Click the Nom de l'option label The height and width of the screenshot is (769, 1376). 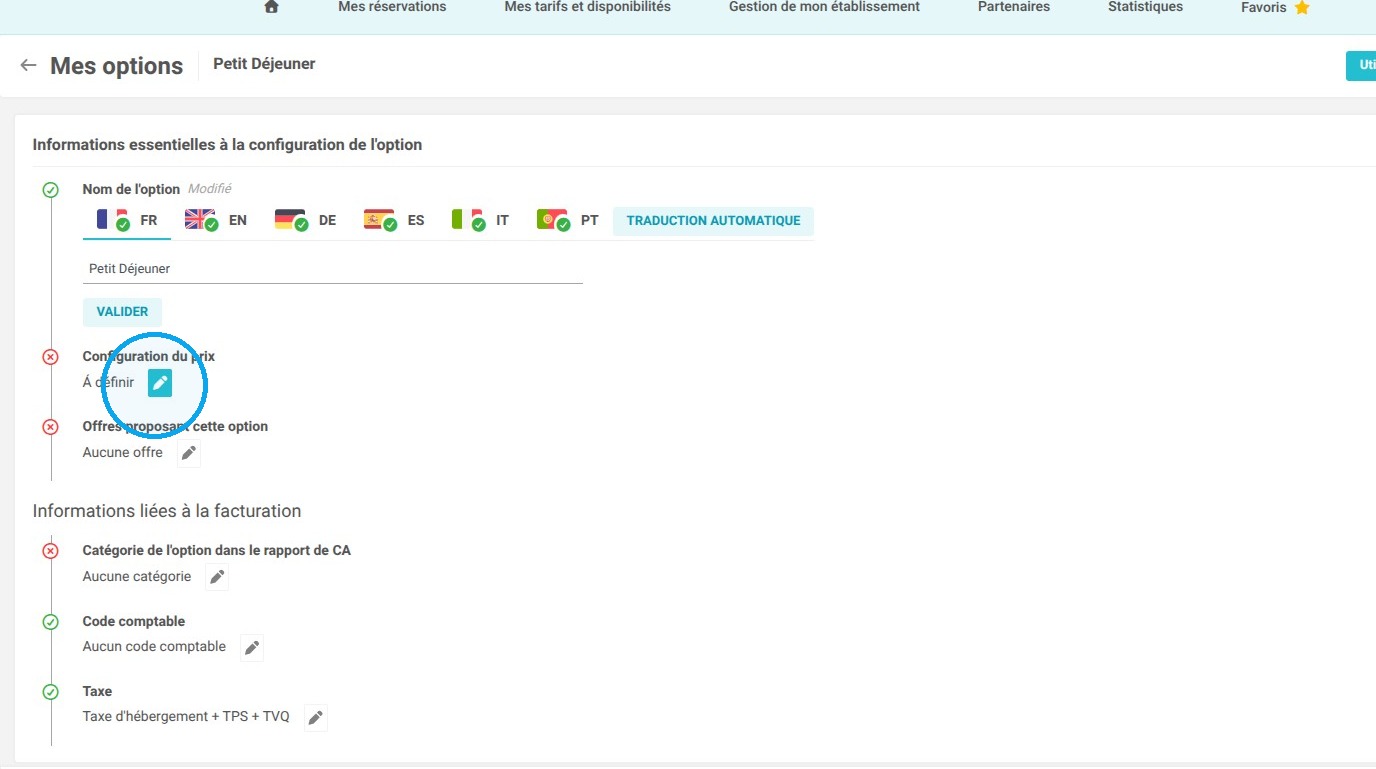pyautogui.click(x=131, y=189)
